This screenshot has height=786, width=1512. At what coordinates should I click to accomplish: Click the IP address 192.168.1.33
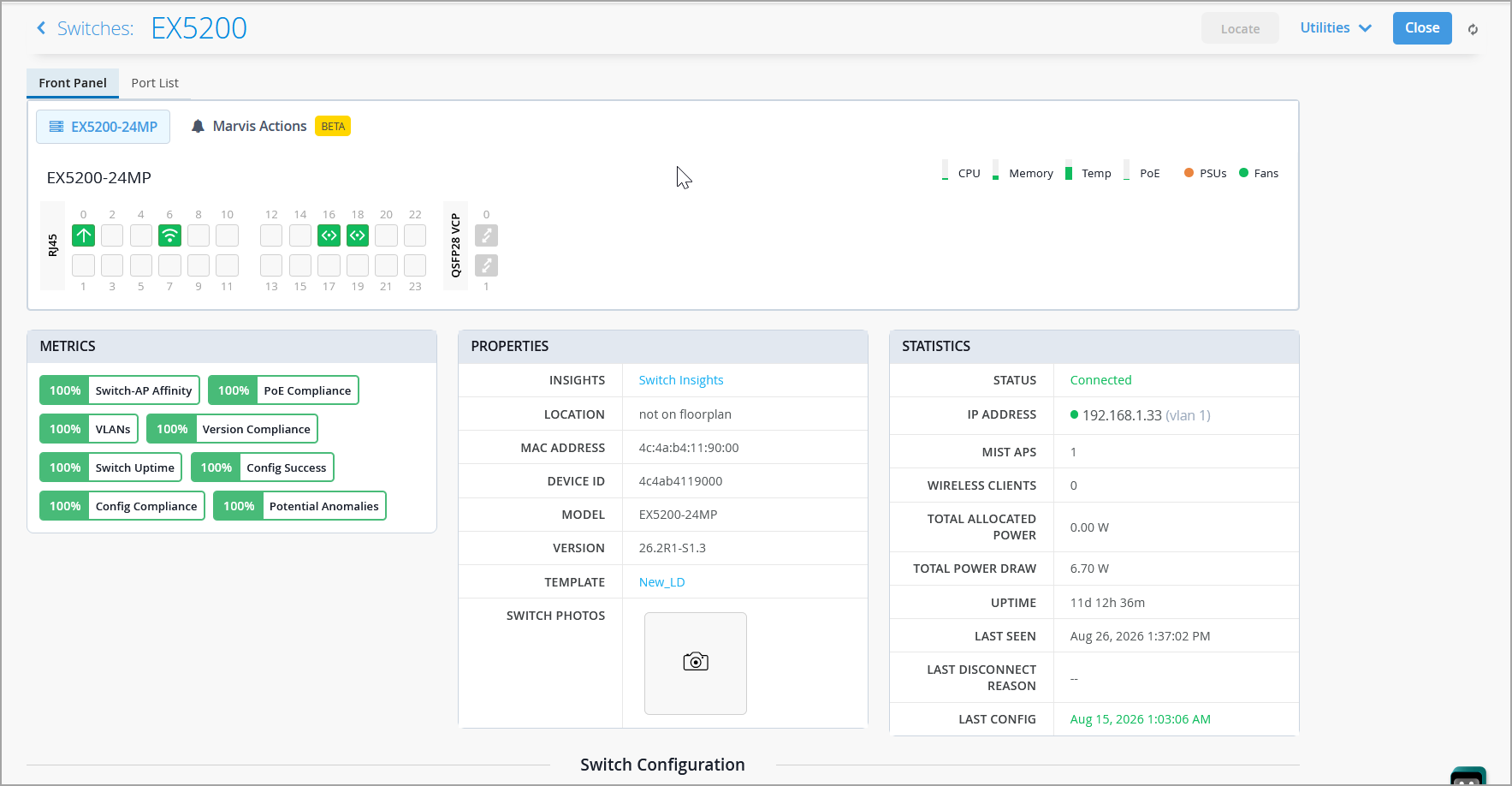(x=1122, y=415)
